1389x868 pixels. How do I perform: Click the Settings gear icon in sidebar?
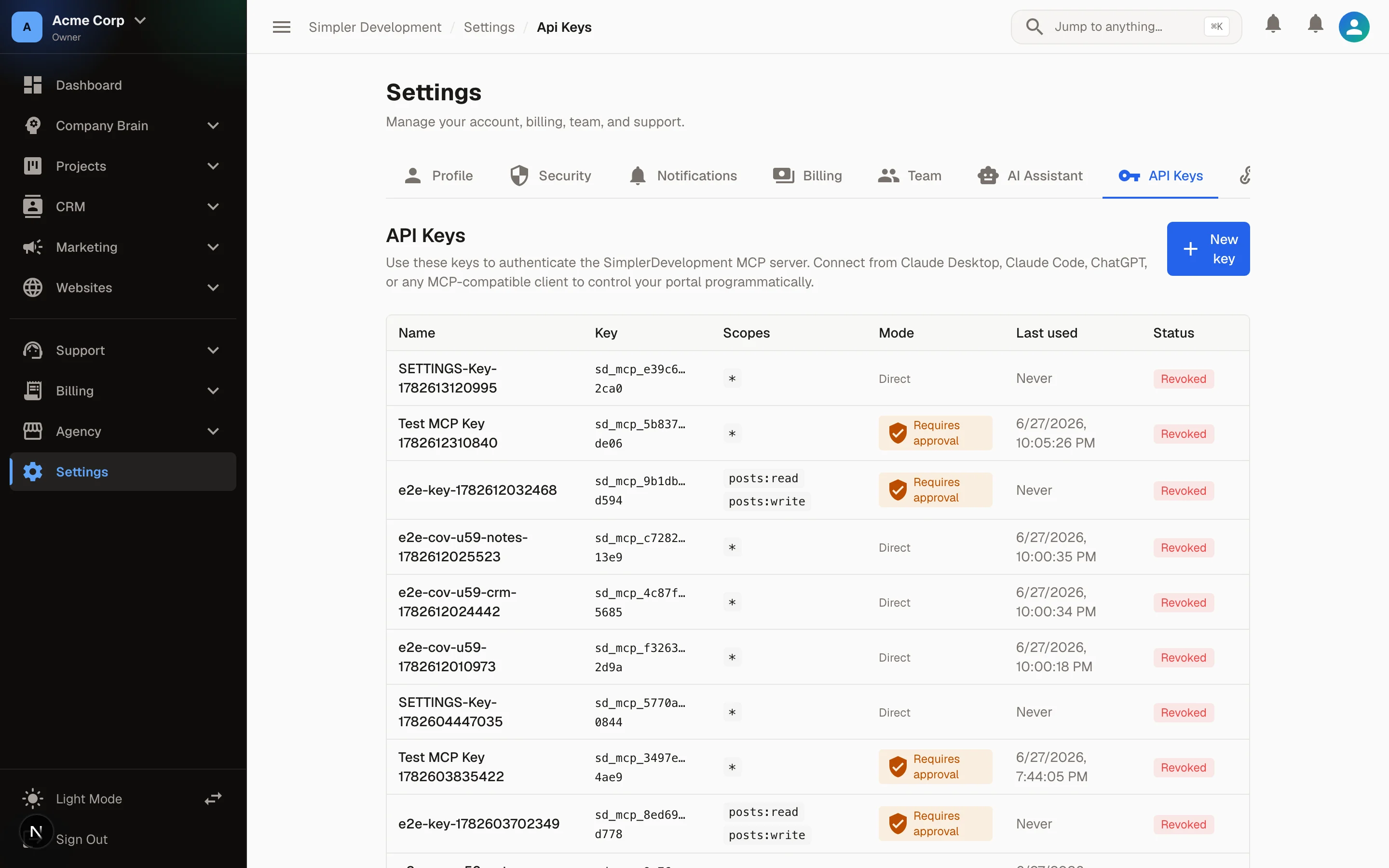pos(33,471)
